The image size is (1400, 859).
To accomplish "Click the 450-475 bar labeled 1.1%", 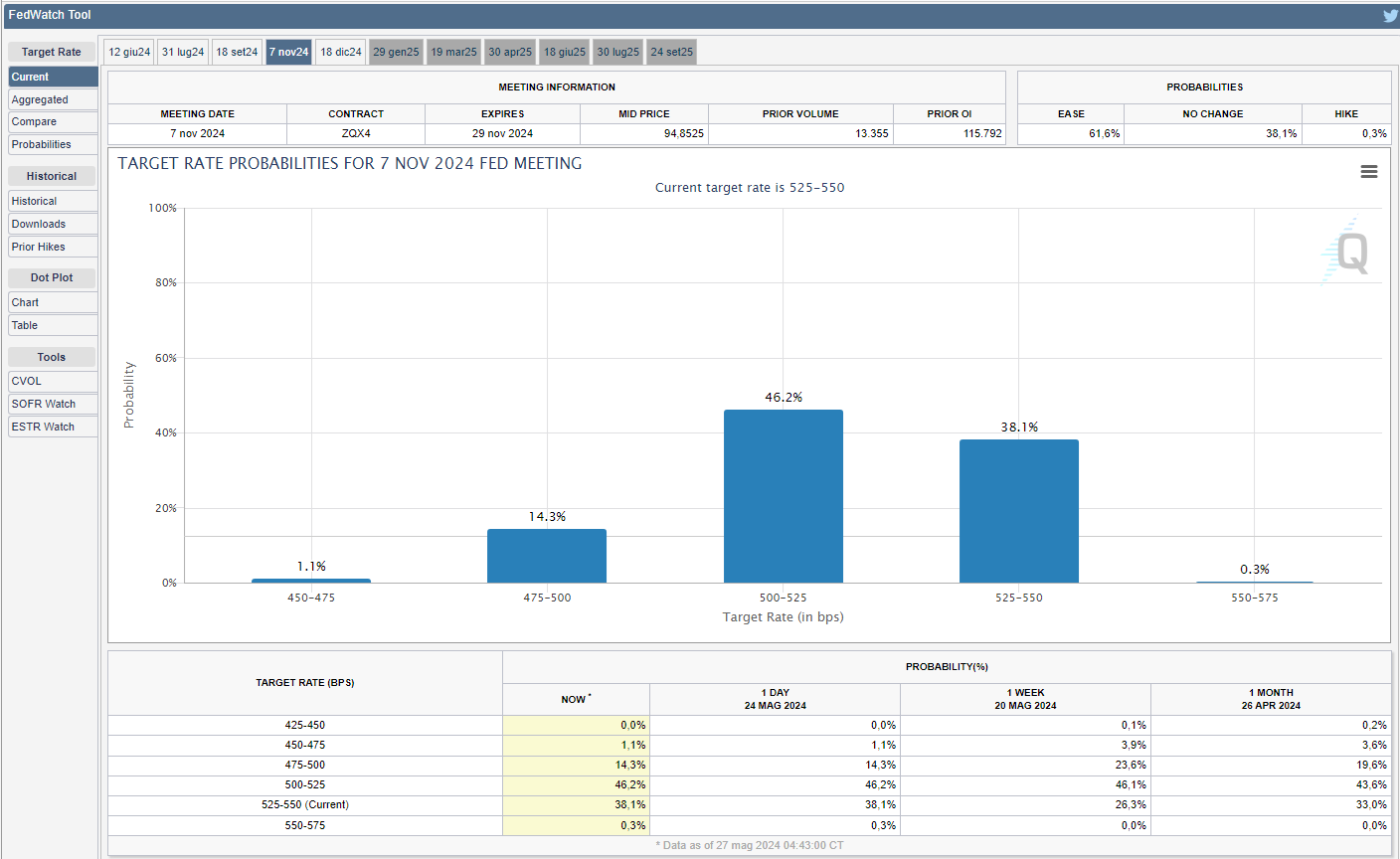I will tap(311, 581).
